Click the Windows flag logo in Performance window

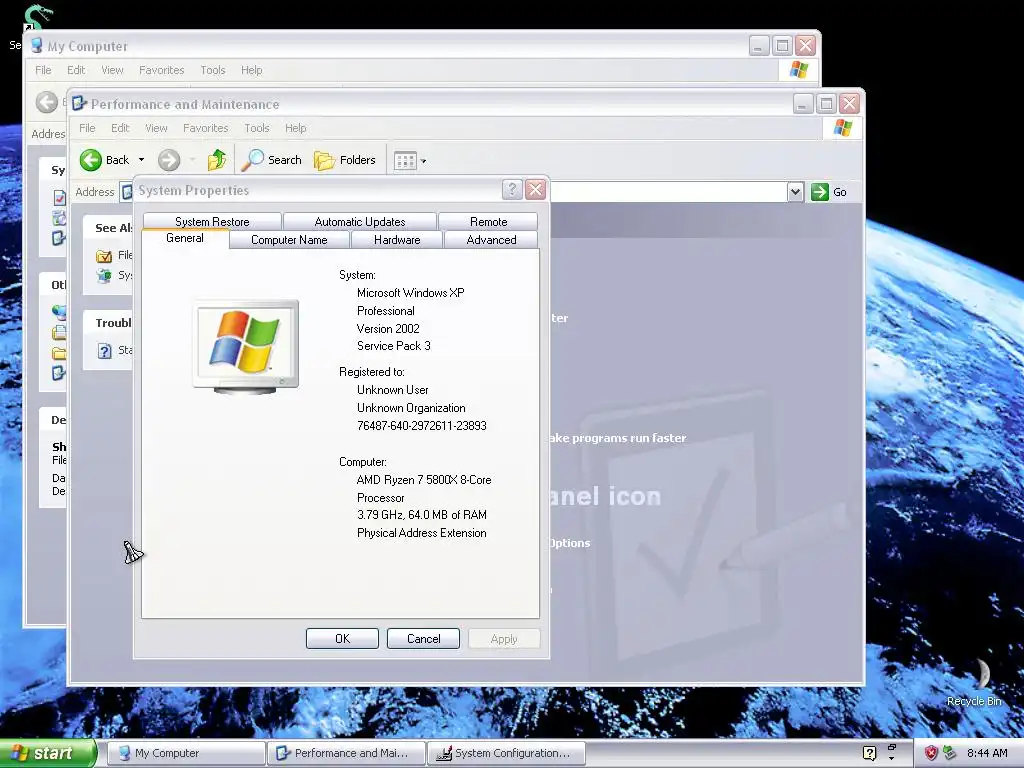[842, 128]
